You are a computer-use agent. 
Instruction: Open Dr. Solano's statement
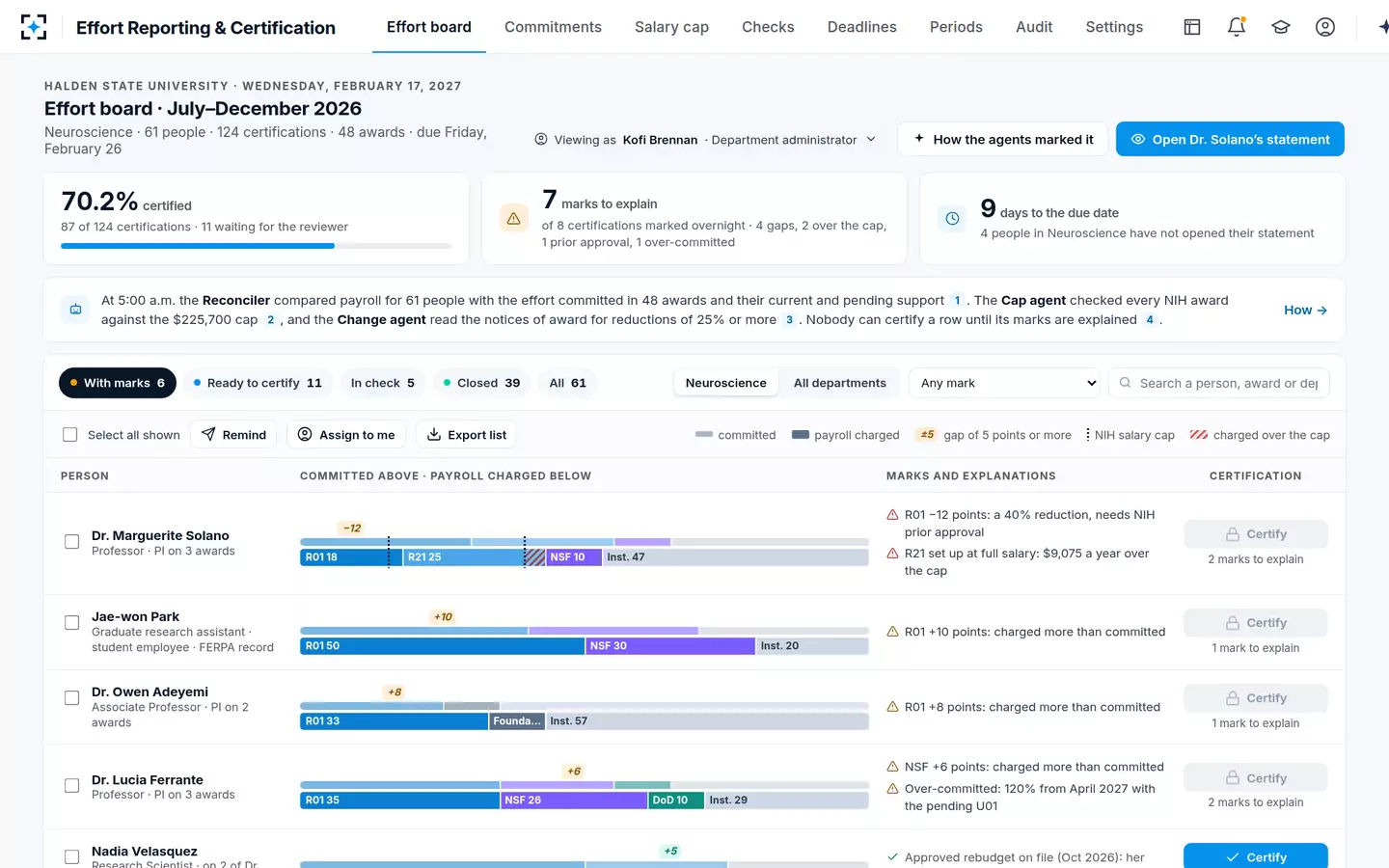pyautogui.click(x=1230, y=139)
